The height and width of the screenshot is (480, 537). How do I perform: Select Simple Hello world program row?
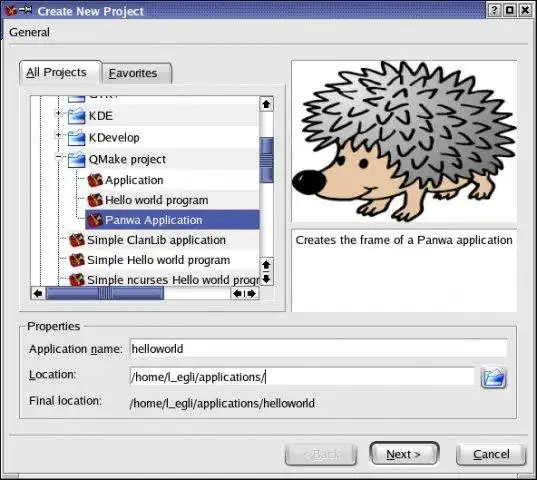pyautogui.click(x=159, y=260)
